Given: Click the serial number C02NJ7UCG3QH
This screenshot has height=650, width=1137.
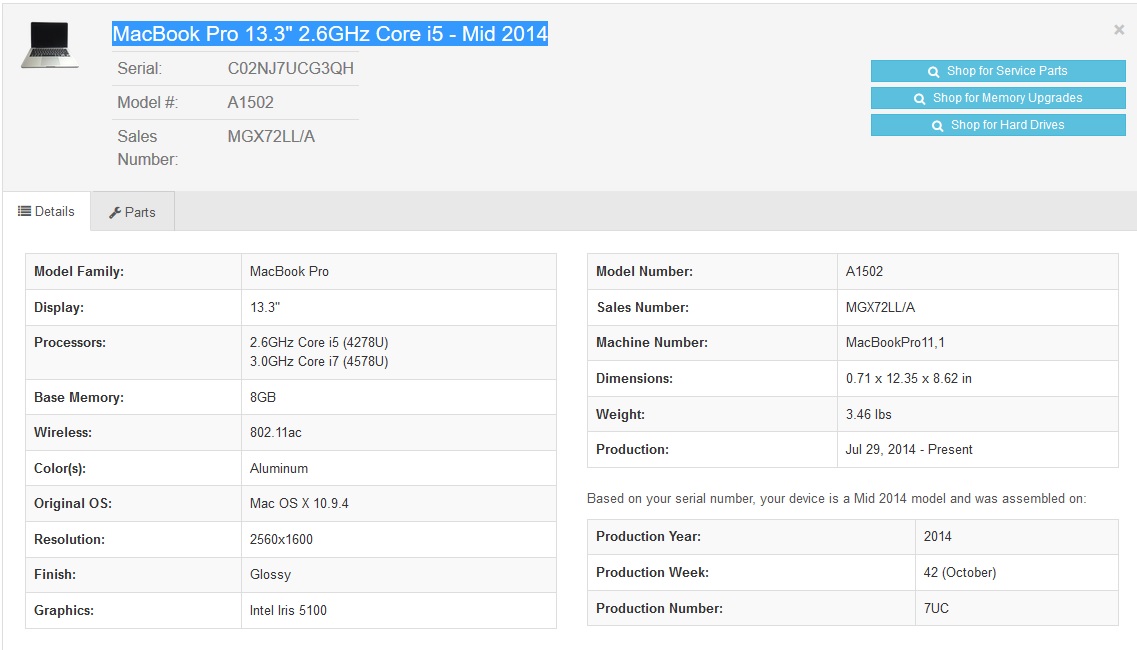Looking at the screenshot, I should [x=291, y=68].
